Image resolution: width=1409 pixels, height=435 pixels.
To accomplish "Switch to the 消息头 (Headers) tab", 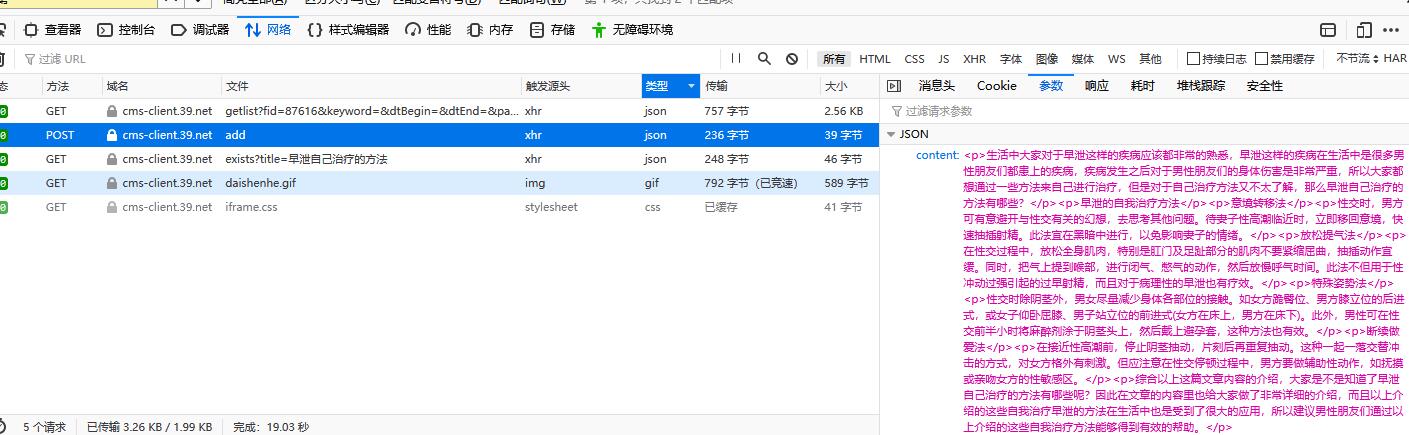I will coord(937,86).
